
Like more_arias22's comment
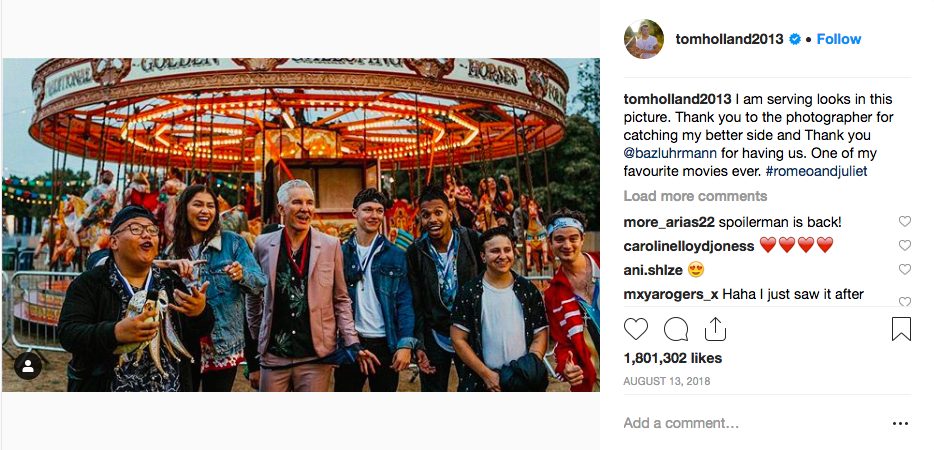[x=905, y=221]
